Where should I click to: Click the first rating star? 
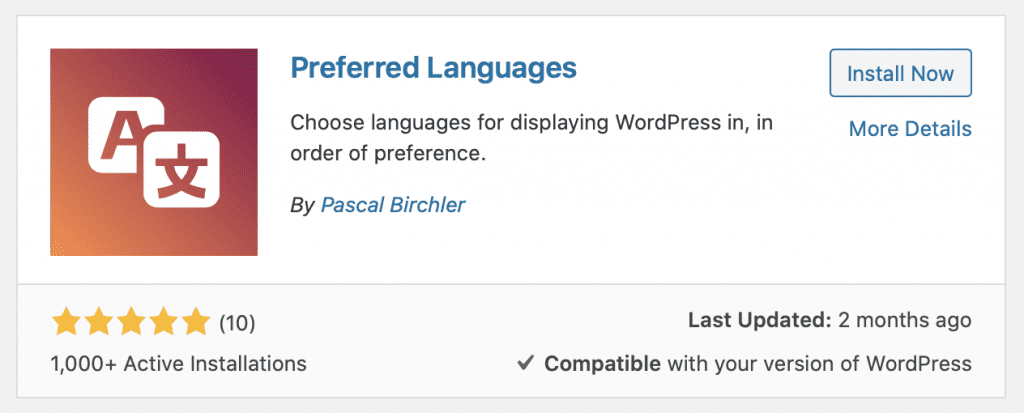click(66, 322)
